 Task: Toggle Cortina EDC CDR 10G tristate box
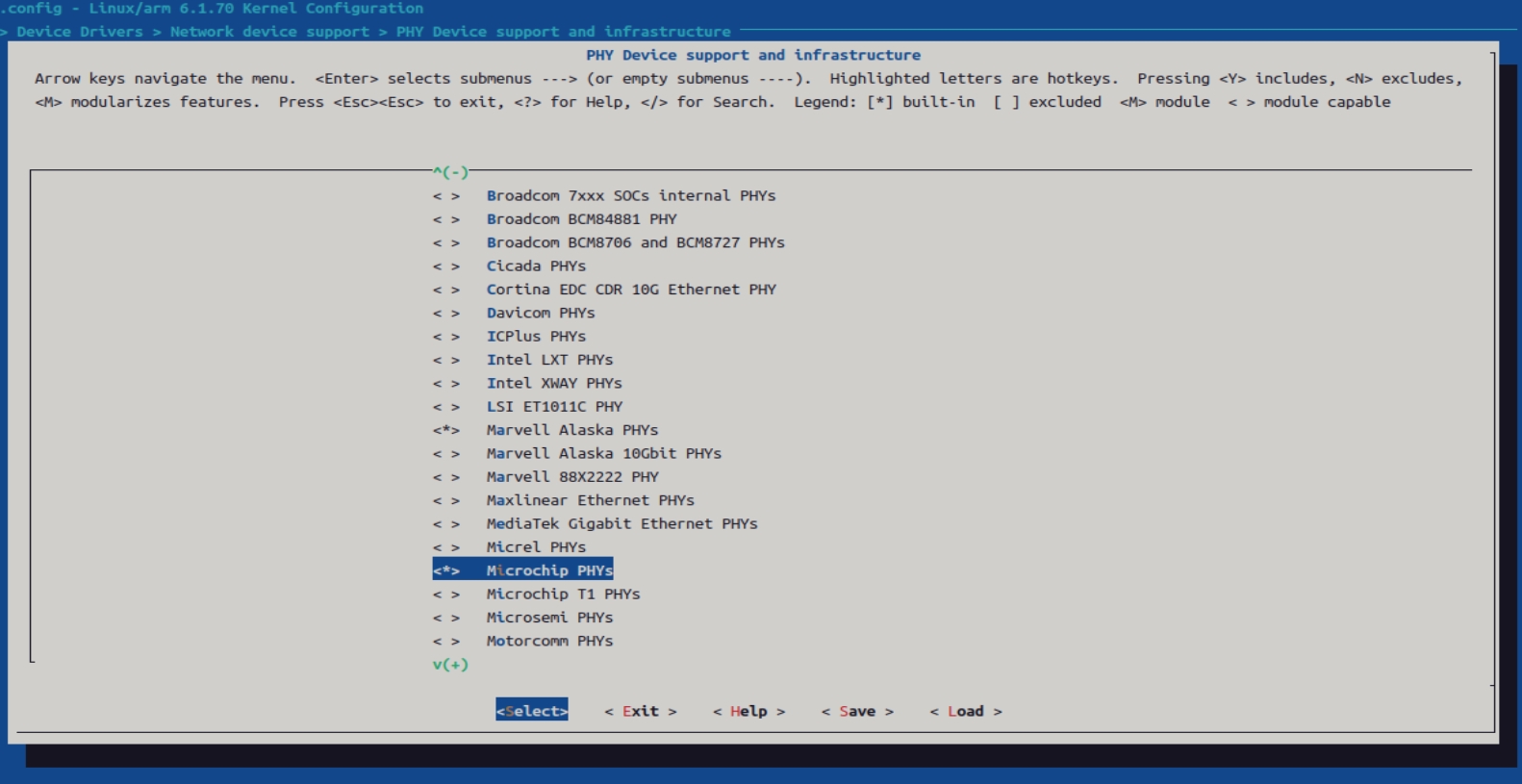pos(446,290)
